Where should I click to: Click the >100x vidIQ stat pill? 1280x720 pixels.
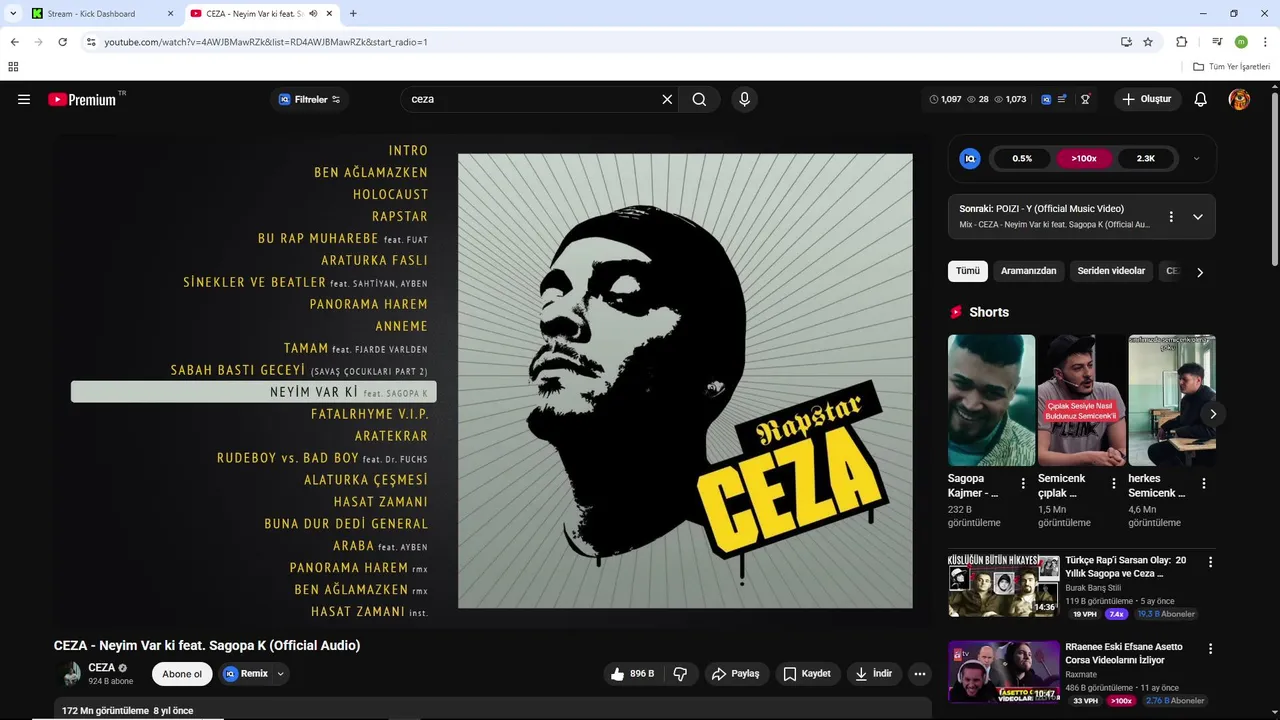(1084, 158)
